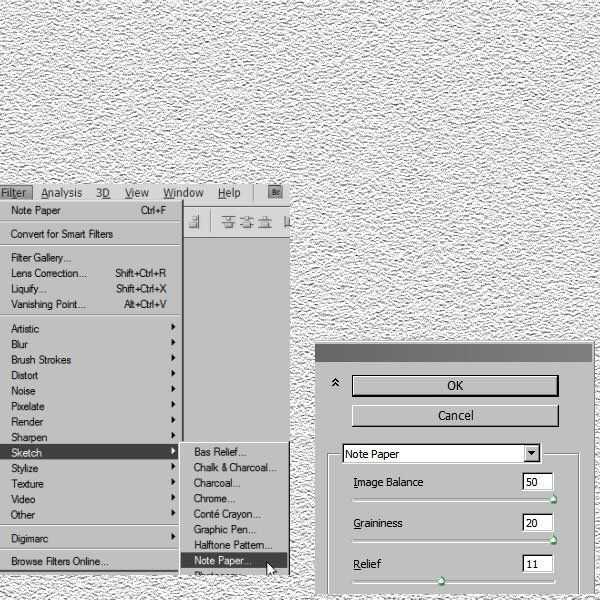Select the Halftone Pattern filter
600x600 pixels.
coord(234,545)
